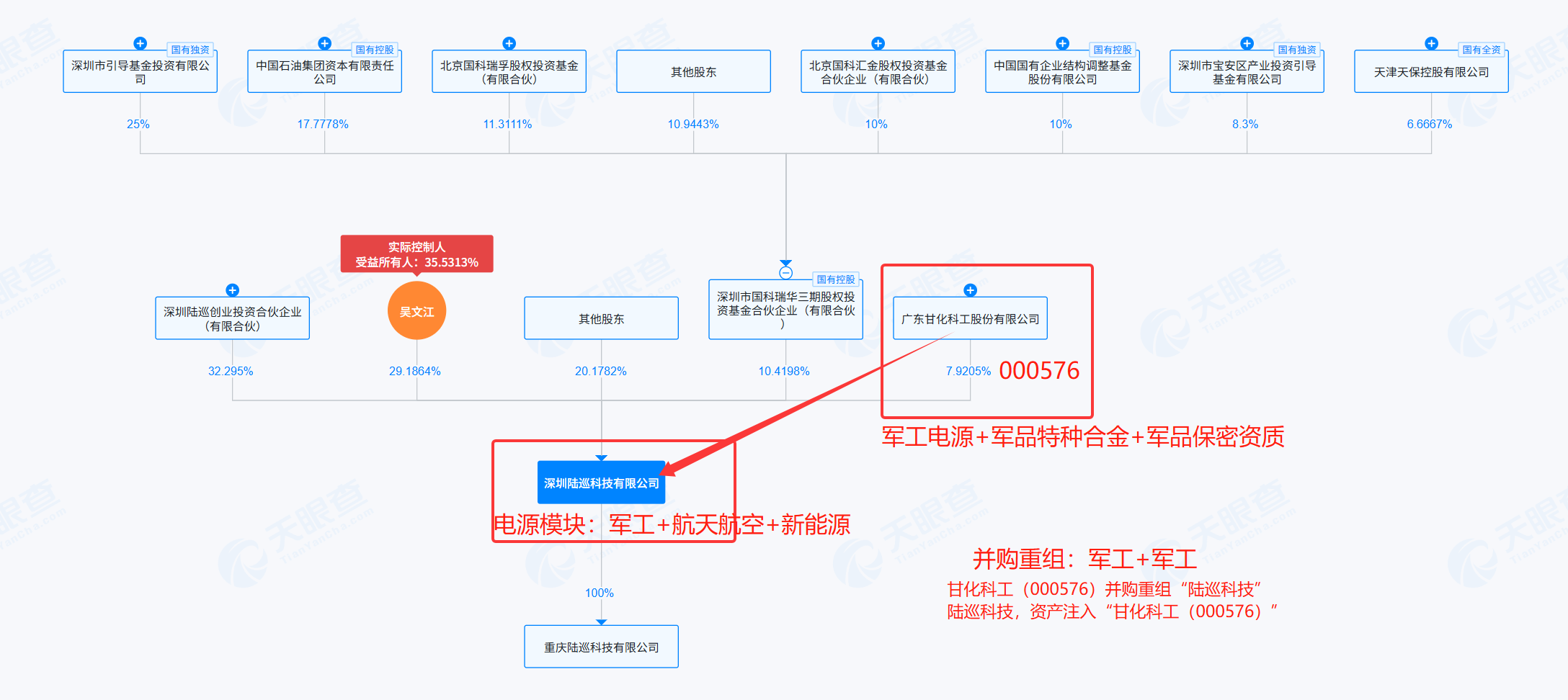Expand 北京国科汇金股权投资基金 plus icon
This screenshot has height=700, width=1568.
click(x=878, y=43)
